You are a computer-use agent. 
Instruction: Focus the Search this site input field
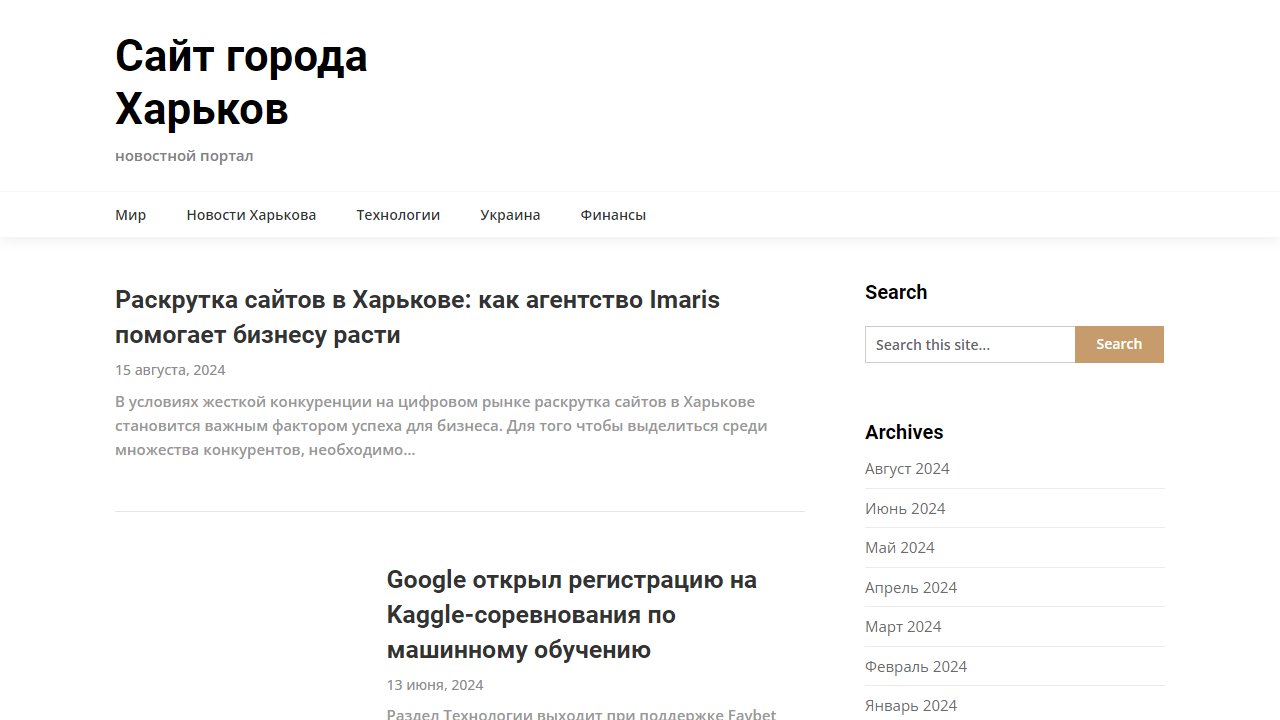969,345
